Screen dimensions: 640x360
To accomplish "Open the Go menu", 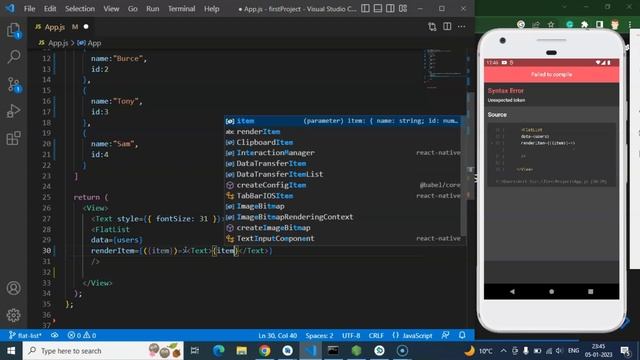I will click(x=132, y=9).
